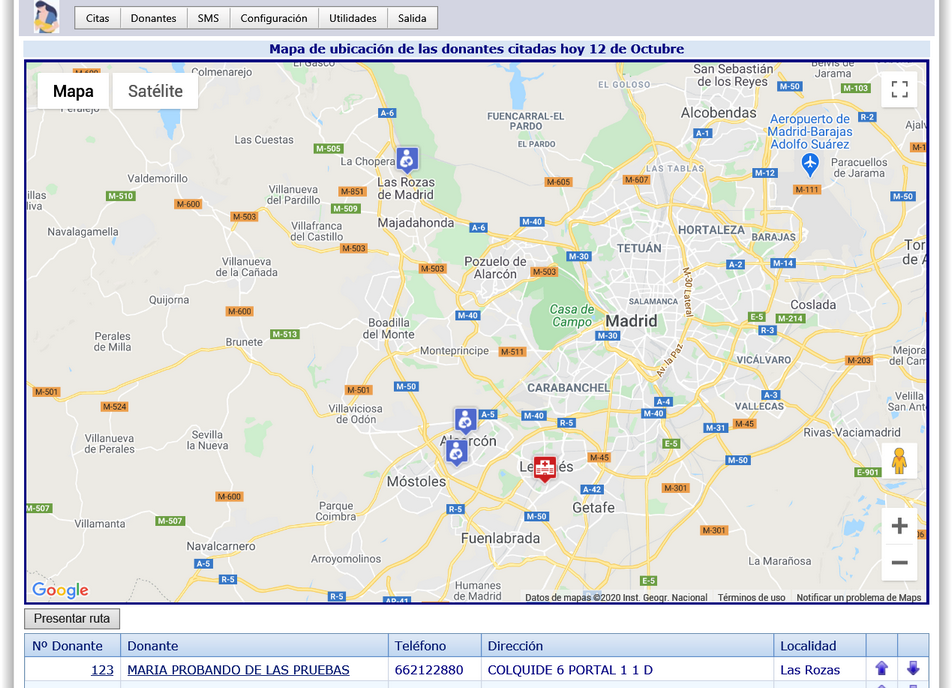Click the Brunete label on the map
Viewport: 952px width, 688px height.
[244, 342]
